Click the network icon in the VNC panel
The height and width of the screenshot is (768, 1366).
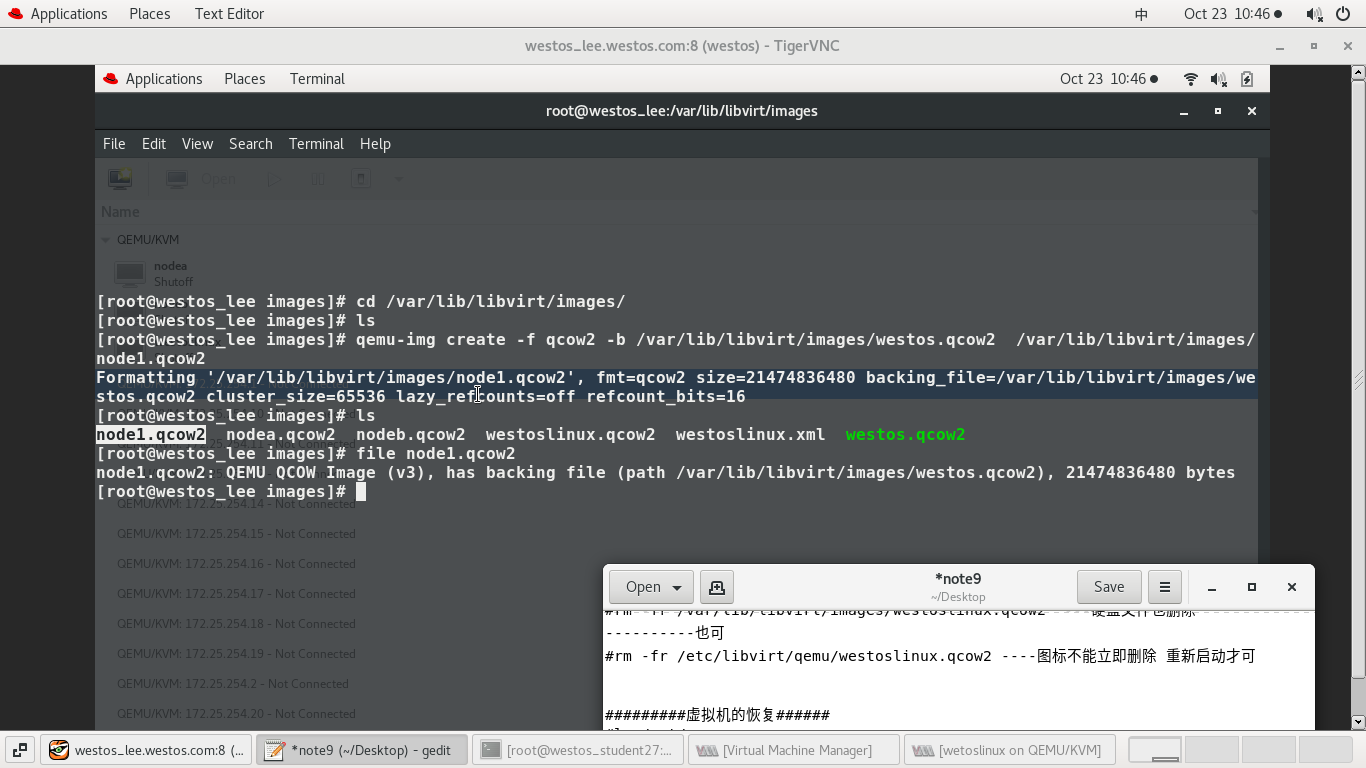pyautogui.click(x=1190, y=79)
